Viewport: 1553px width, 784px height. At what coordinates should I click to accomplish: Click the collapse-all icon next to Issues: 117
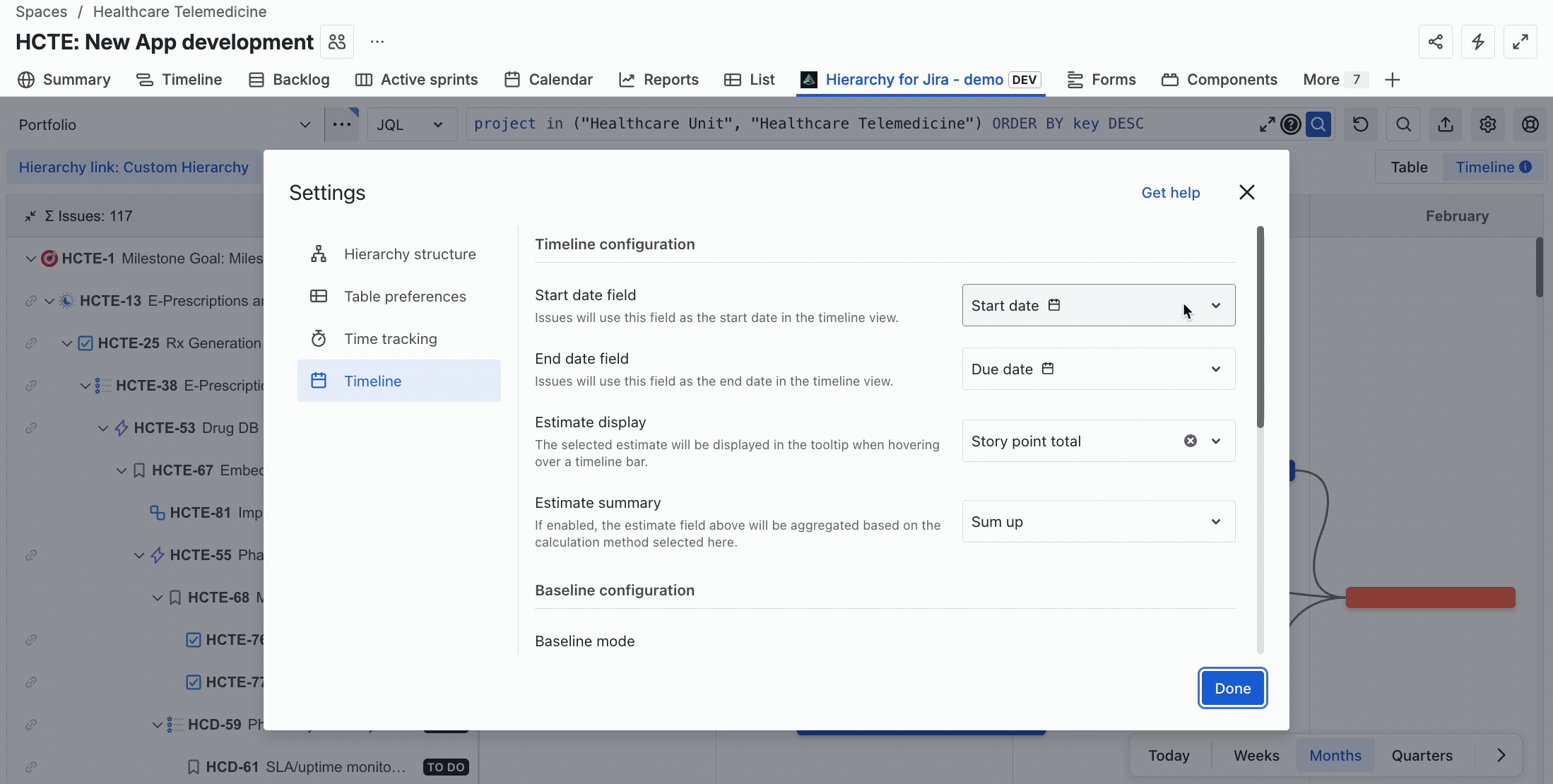coord(30,216)
